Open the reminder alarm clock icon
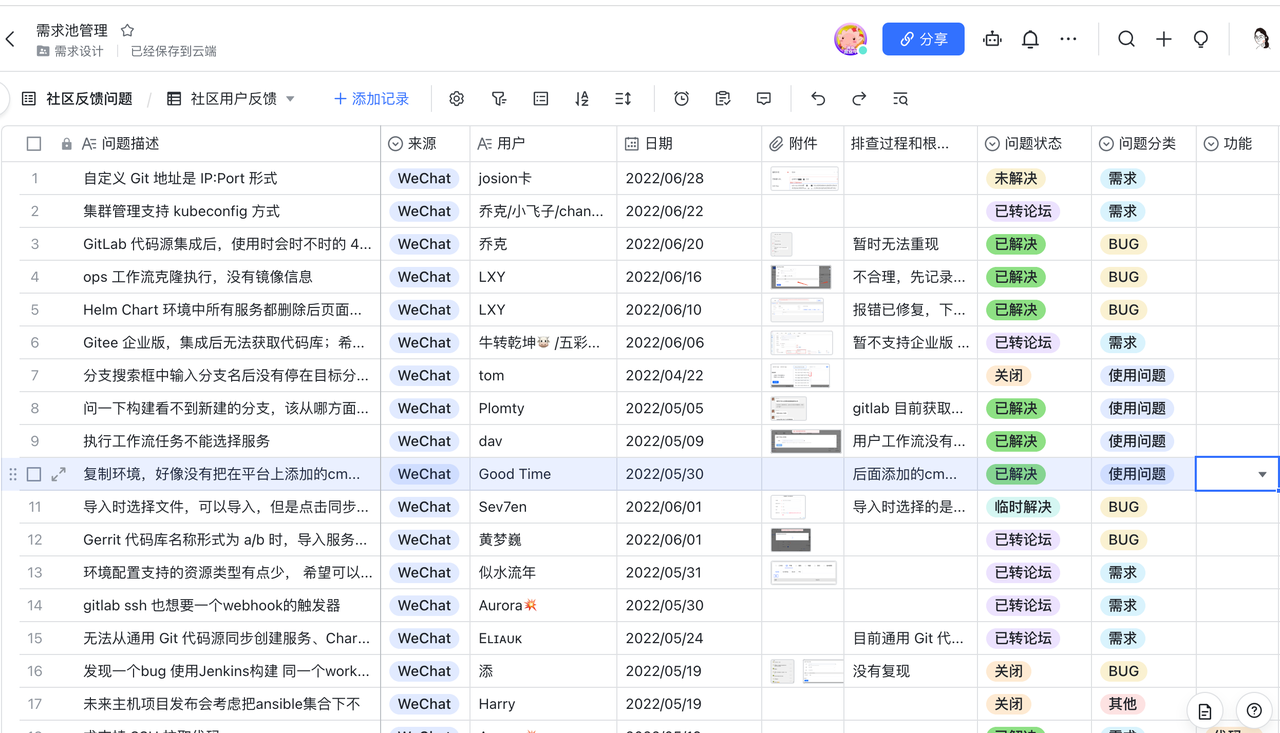1280x733 pixels. 681,99
